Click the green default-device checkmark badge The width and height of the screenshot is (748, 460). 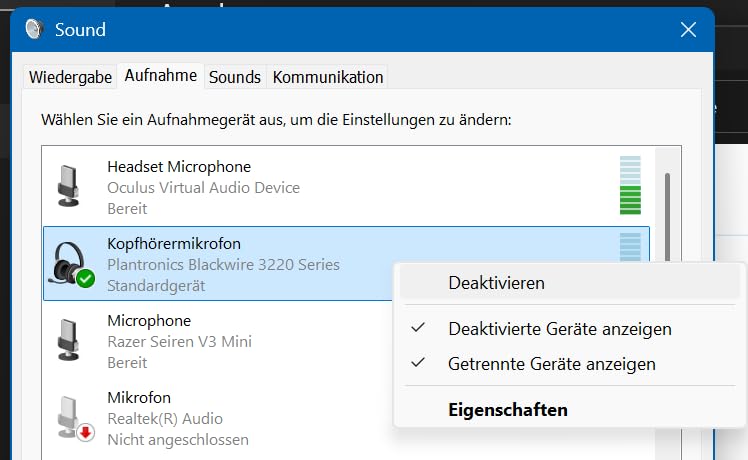click(x=86, y=279)
